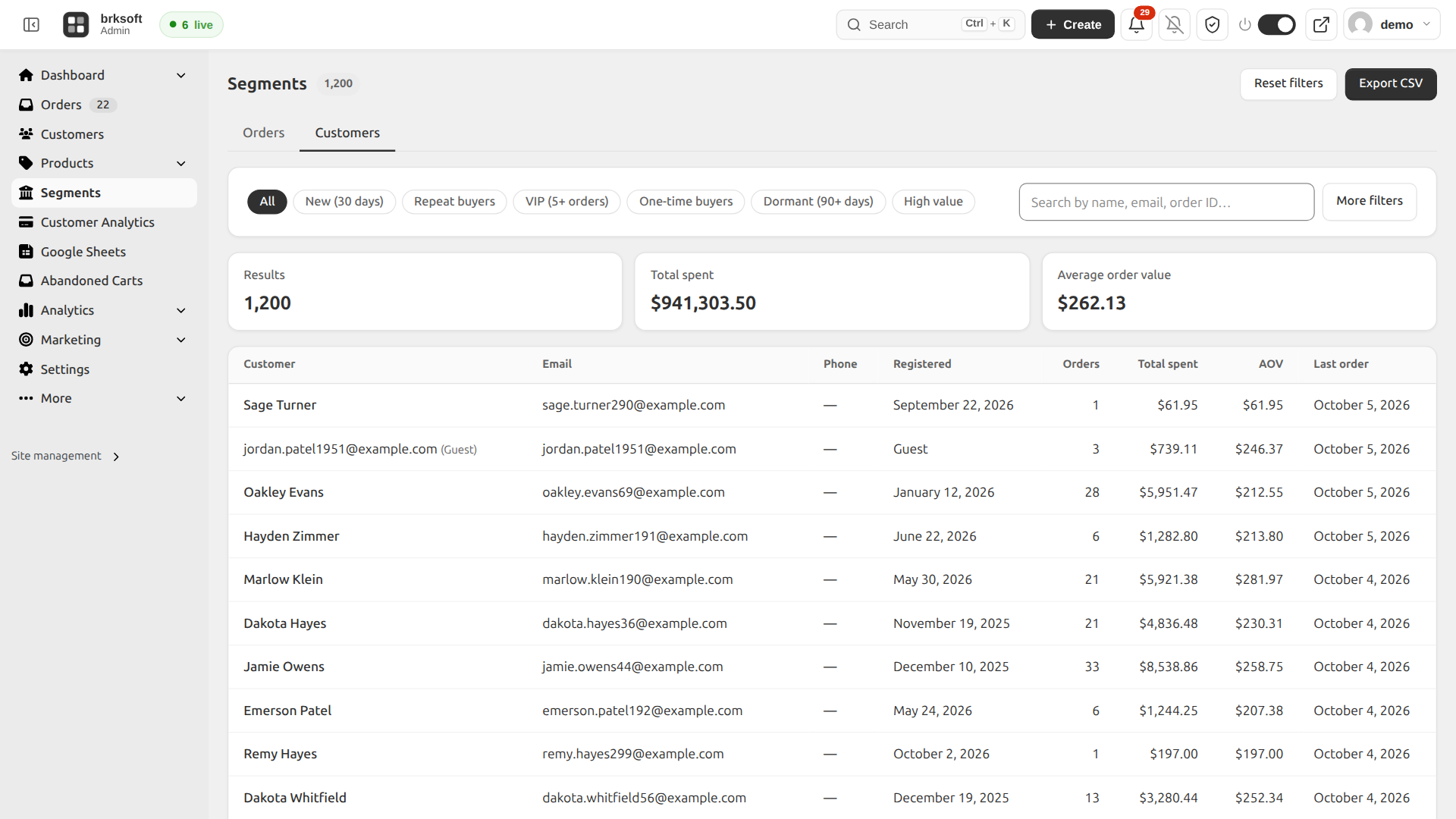
Task: Open the global Search box
Action: pos(930,25)
